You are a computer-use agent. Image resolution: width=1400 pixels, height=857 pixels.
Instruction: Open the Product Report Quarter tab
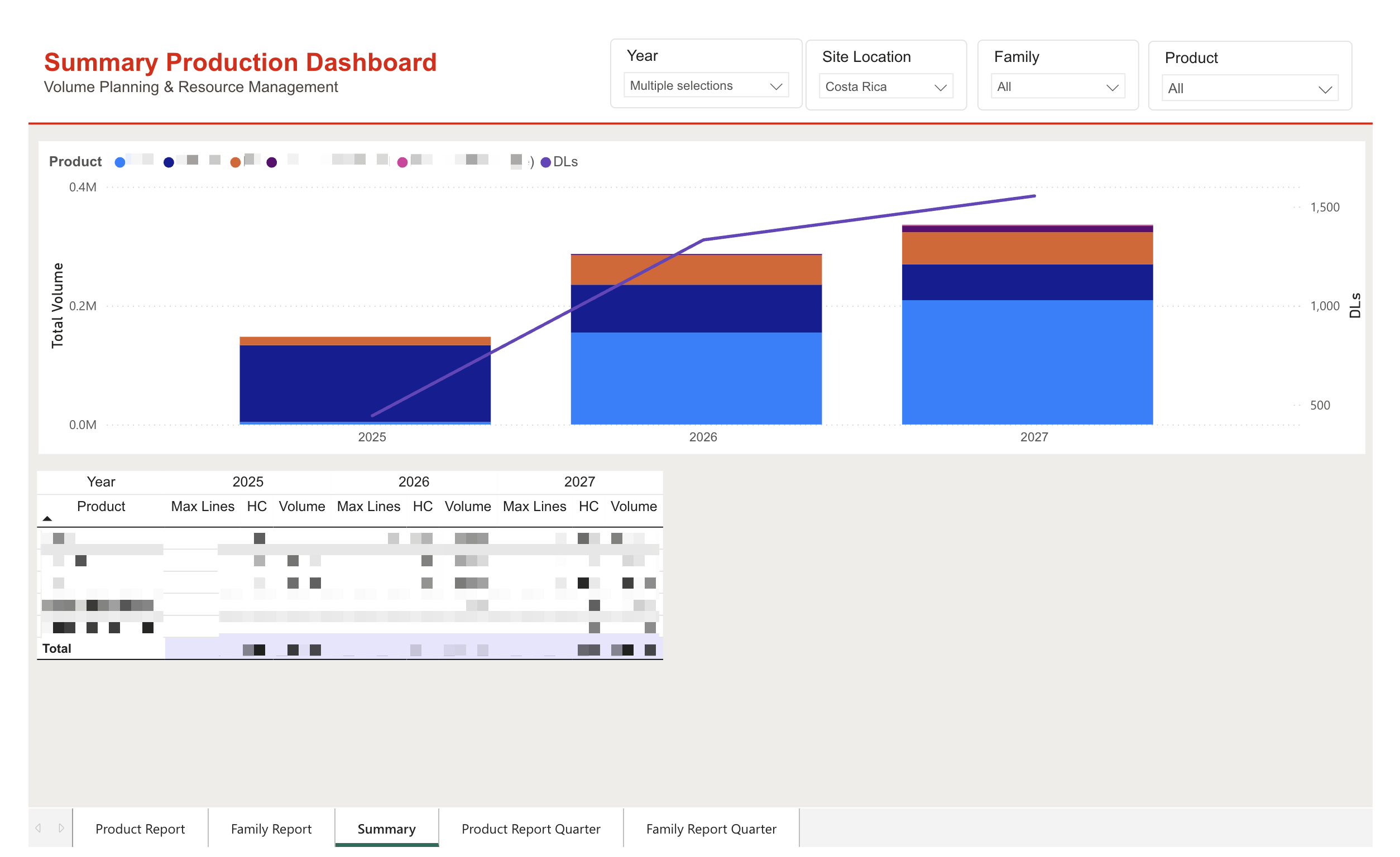click(531, 829)
